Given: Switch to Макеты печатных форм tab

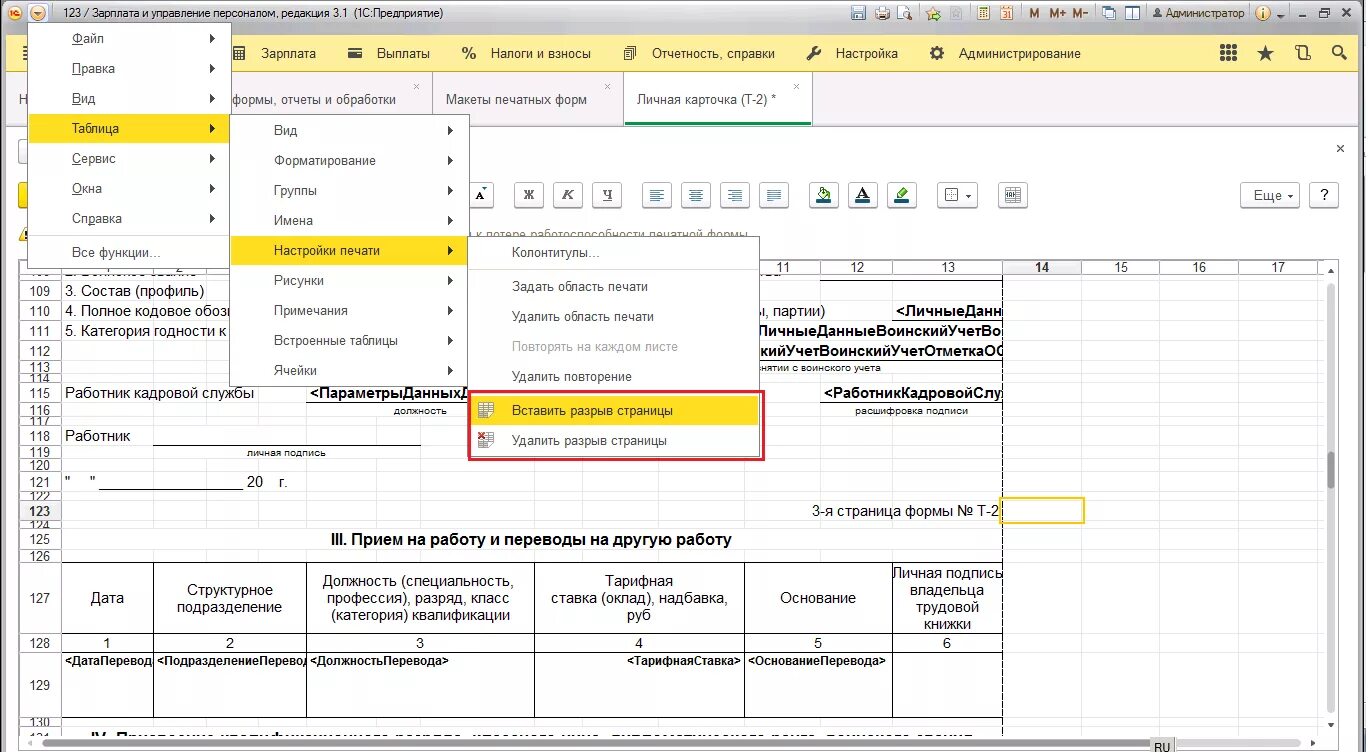Looking at the screenshot, I should click(528, 99).
